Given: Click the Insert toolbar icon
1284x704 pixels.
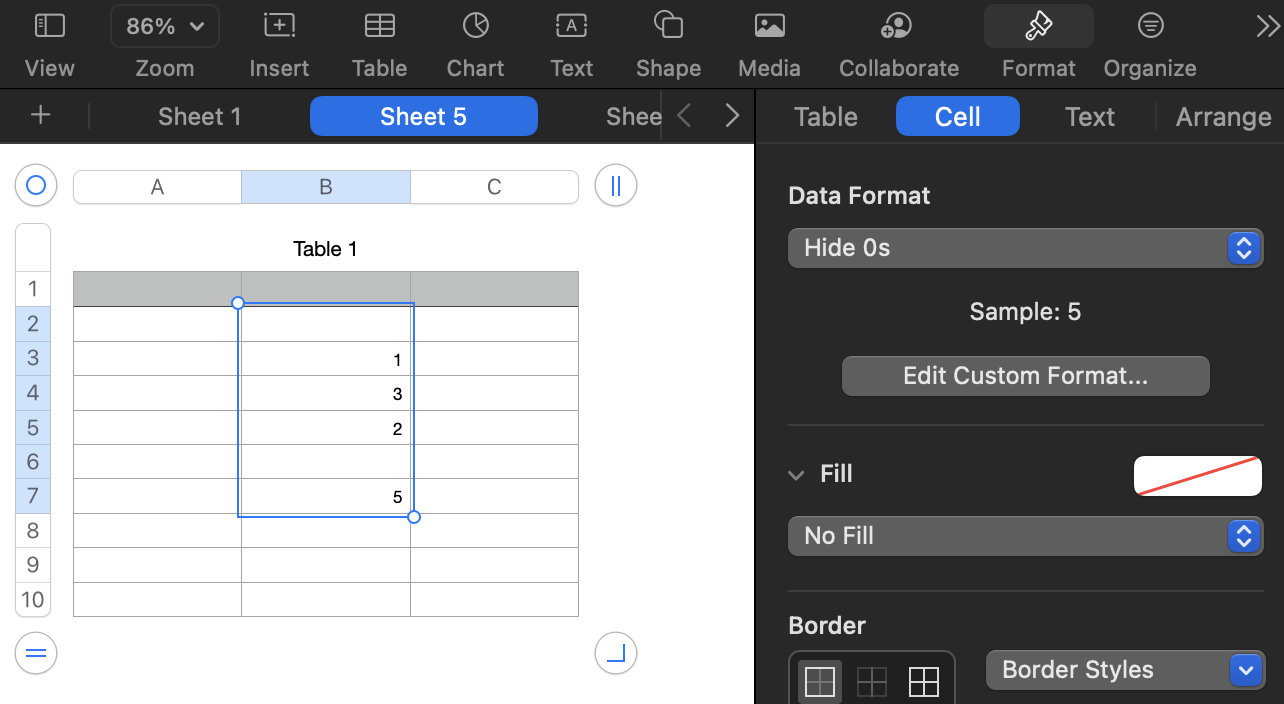Looking at the screenshot, I should pyautogui.click(x=279, y=27).
